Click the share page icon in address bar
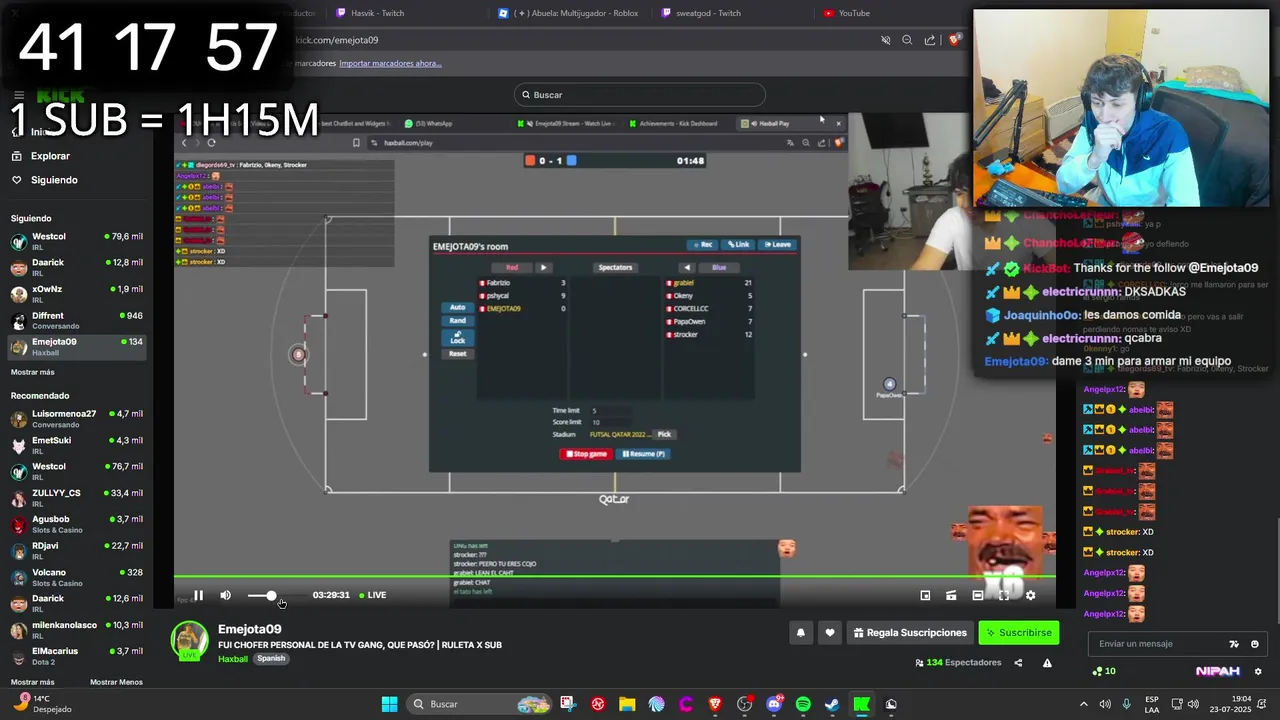This screenshot has height=720, width=1280. point(930,40)
